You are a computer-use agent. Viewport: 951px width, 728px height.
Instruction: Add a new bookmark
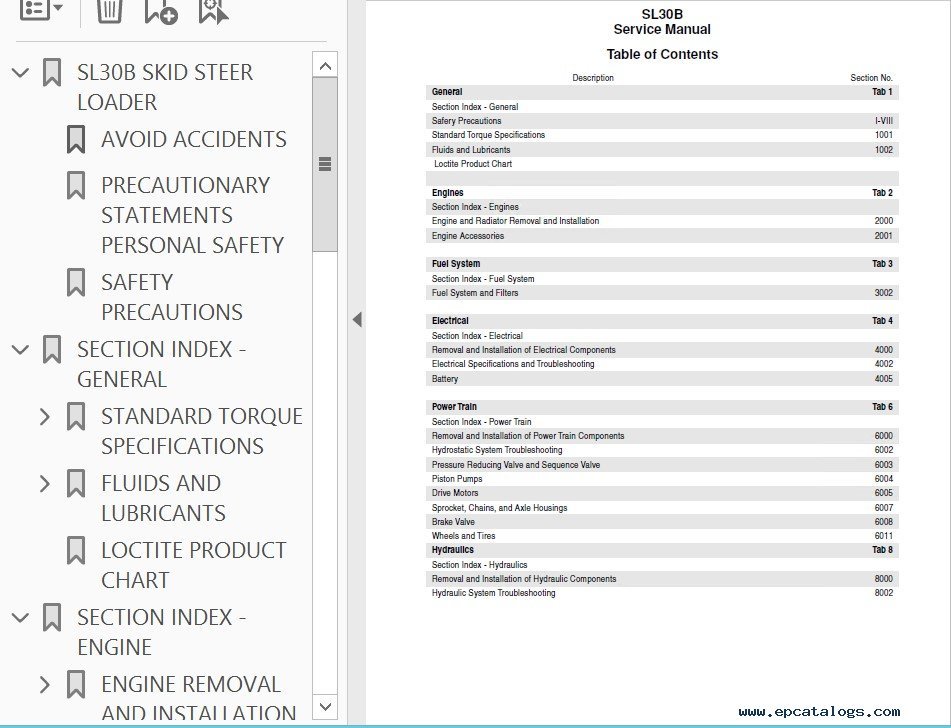tap(161, 12)
